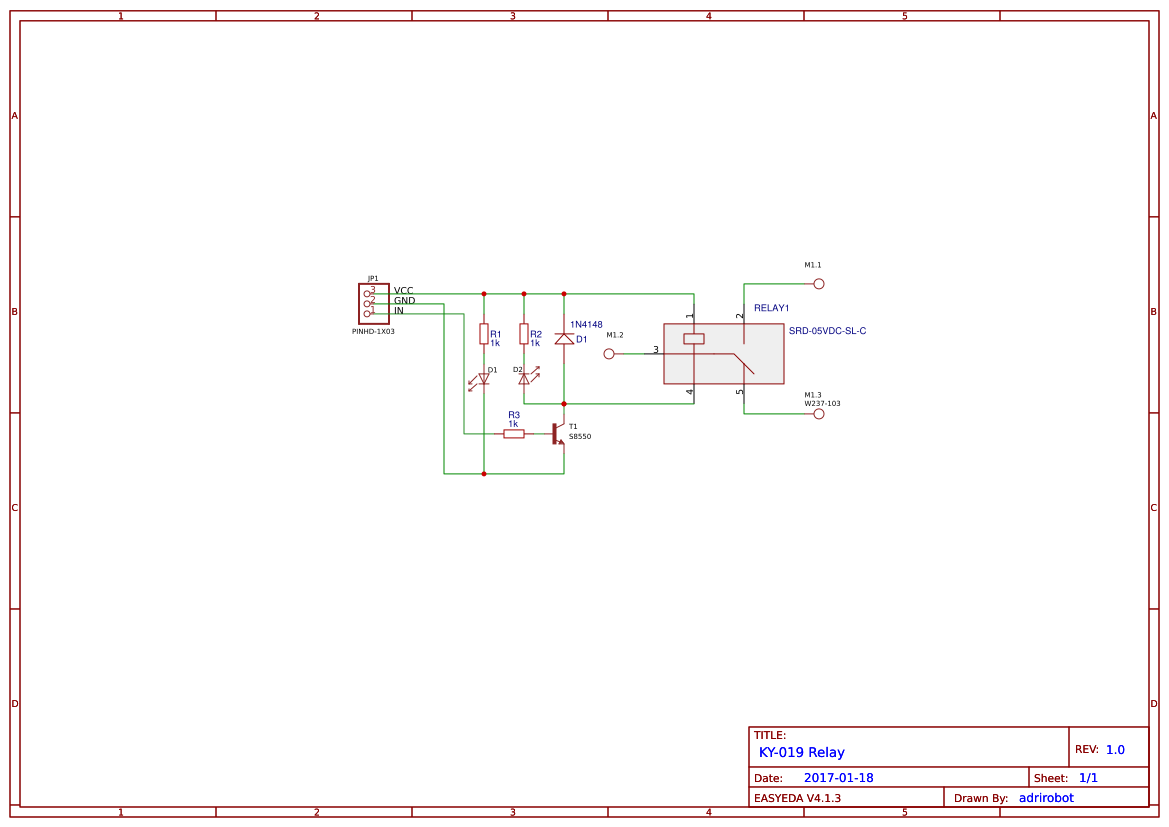Select the JP1 designator text
The height and width of the screenshot is (827, 1169).
[x=373, y=279]
